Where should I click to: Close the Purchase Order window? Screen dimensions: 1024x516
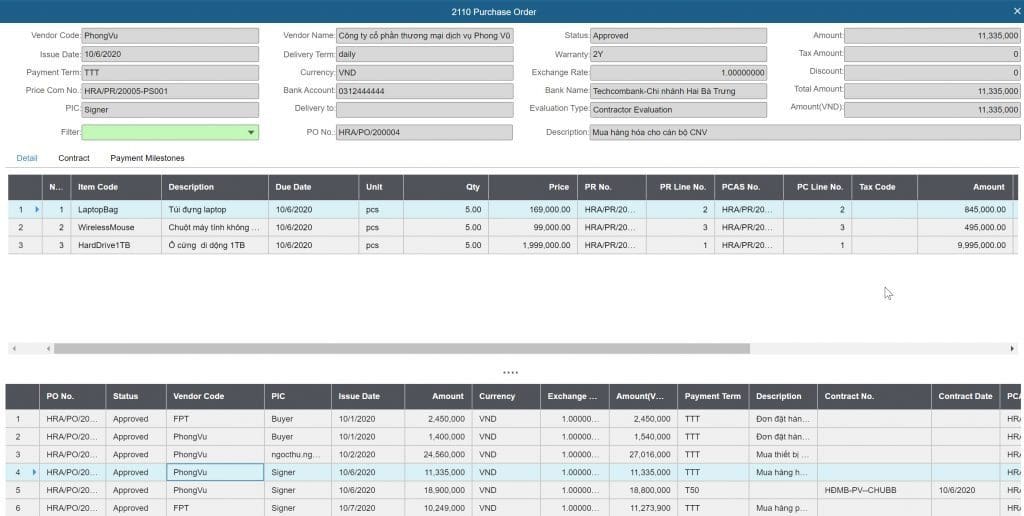click(1016, 11)
